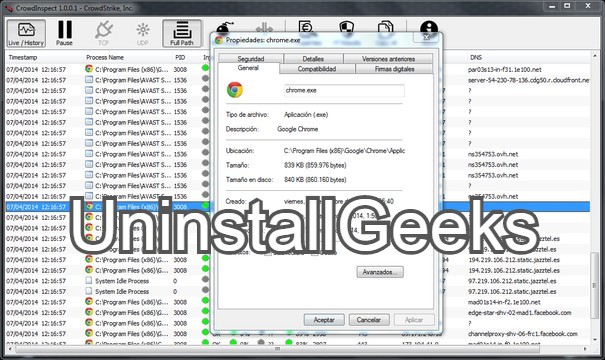The width and height of the screenshot is (605, 360).
Task: Click the vertical scrollbar thumb in connection list
Action: pyautogui.click(x=595, y=285)
